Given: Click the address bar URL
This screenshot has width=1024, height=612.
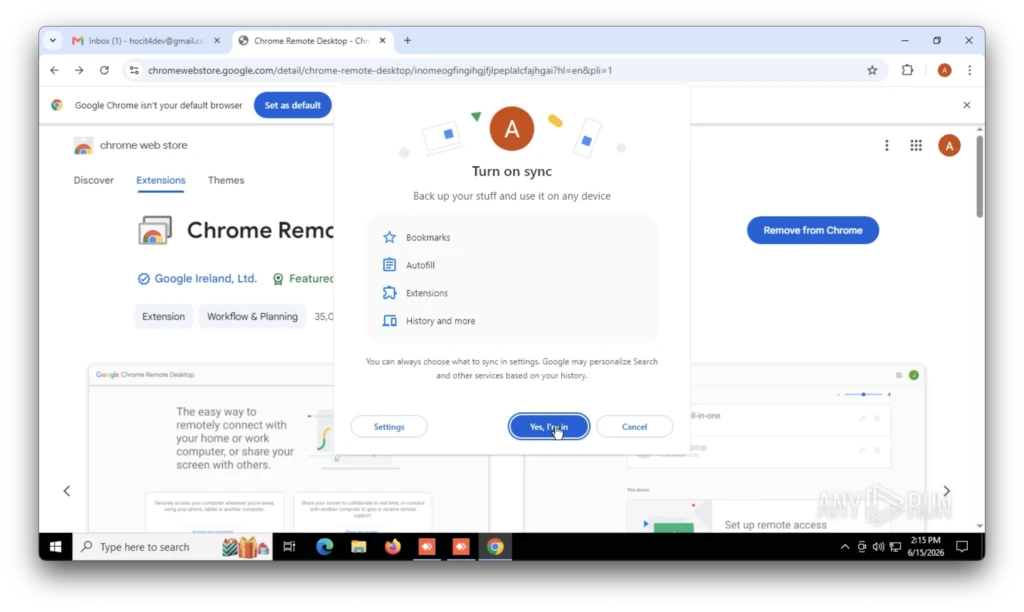Looking at the screenshot, I should (x=380, y=71).
